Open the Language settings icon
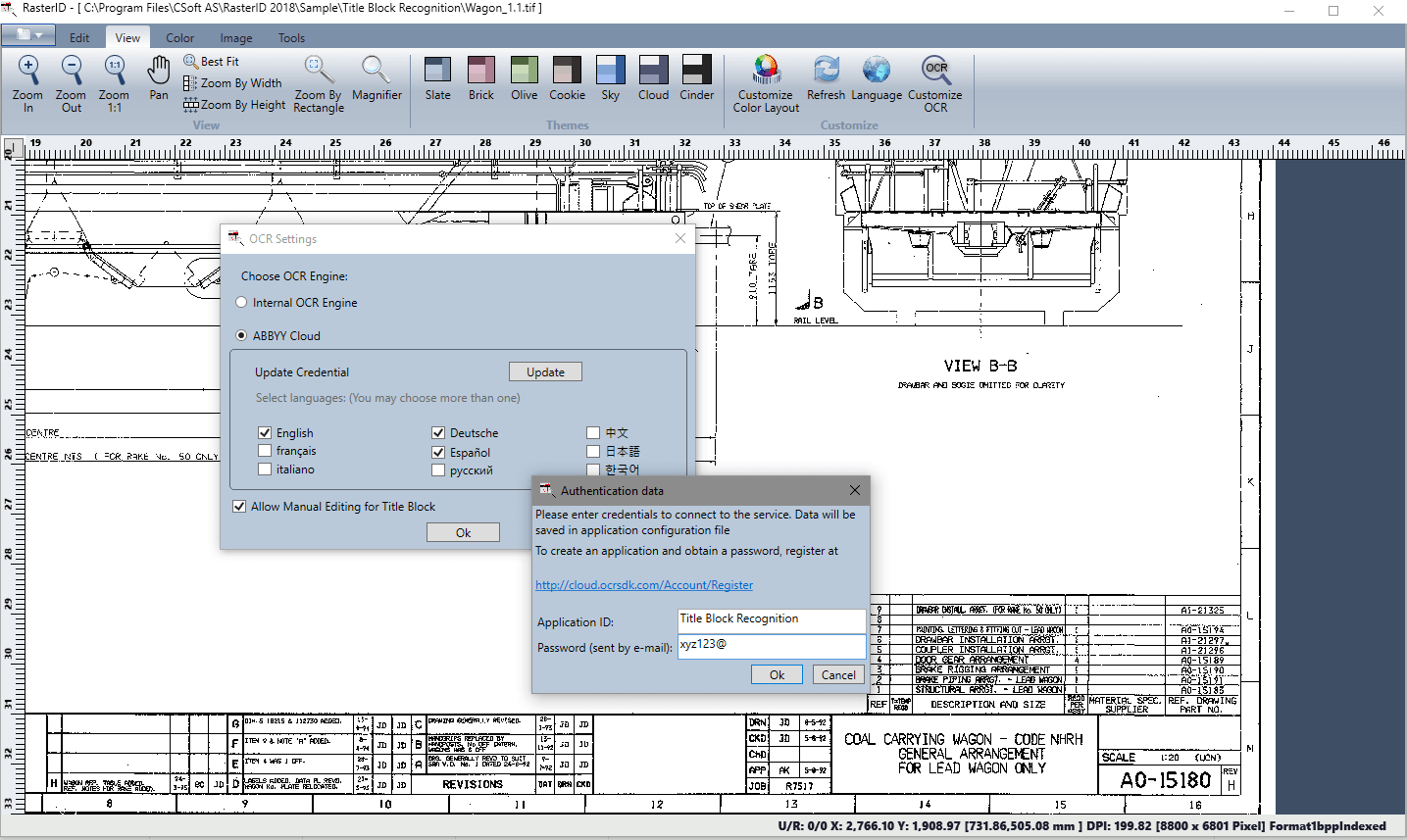This screenshot has width=1407, height=840. (x=877, y=77)
